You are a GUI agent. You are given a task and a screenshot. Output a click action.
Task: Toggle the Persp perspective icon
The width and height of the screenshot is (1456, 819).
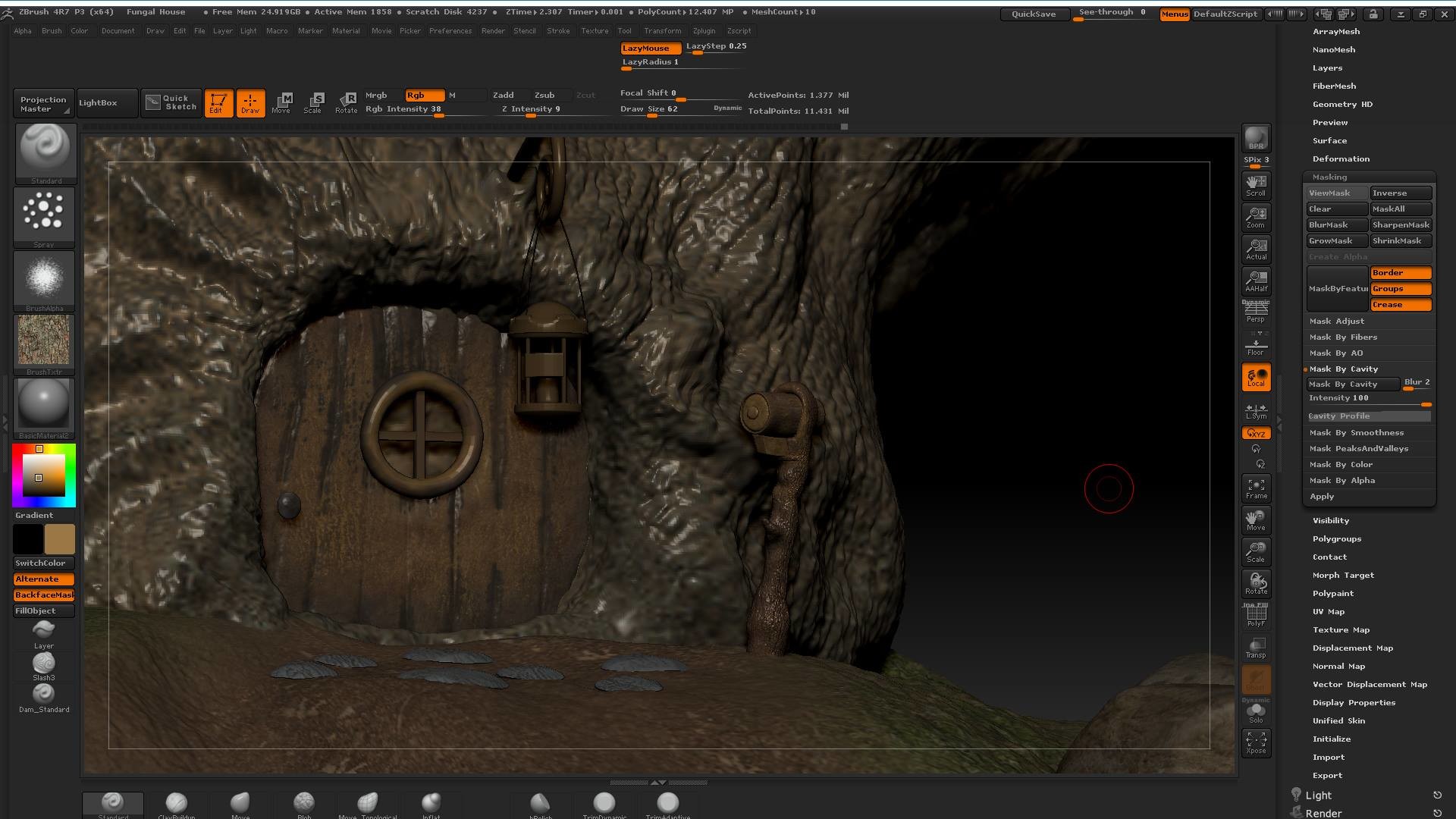(x=1256, y=312)
